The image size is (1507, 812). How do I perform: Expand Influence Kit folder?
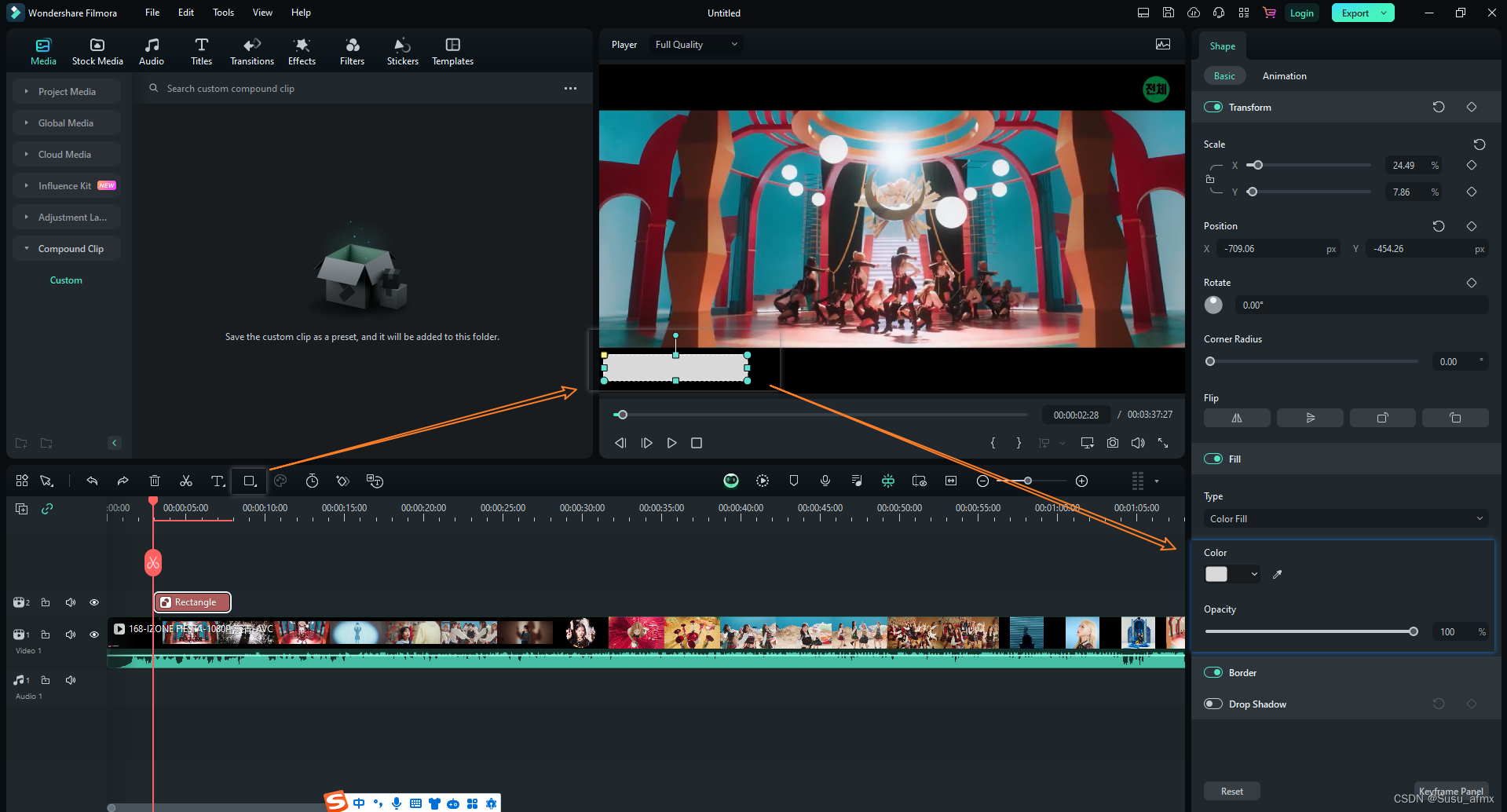click(67, 185)
